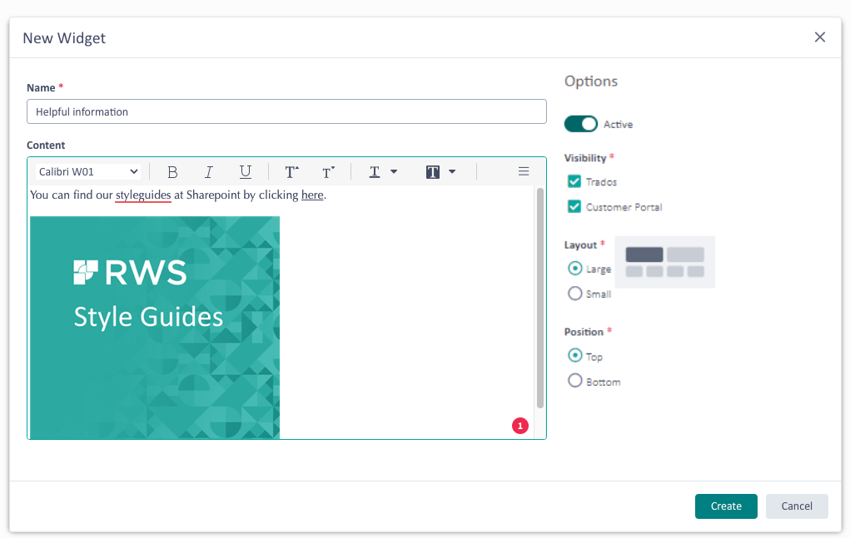Open the Calibri W01 font dropdown

87,172
